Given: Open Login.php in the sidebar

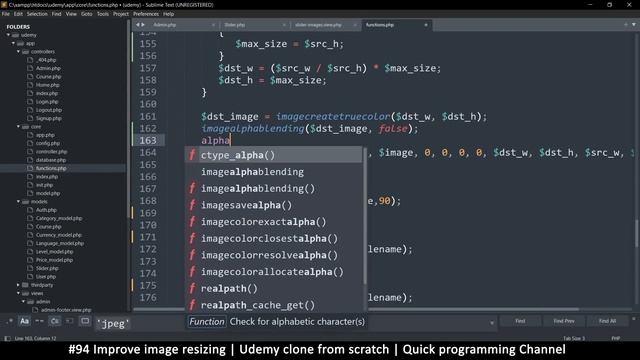Looking at the screenshot, I should (x=47, y=102).
